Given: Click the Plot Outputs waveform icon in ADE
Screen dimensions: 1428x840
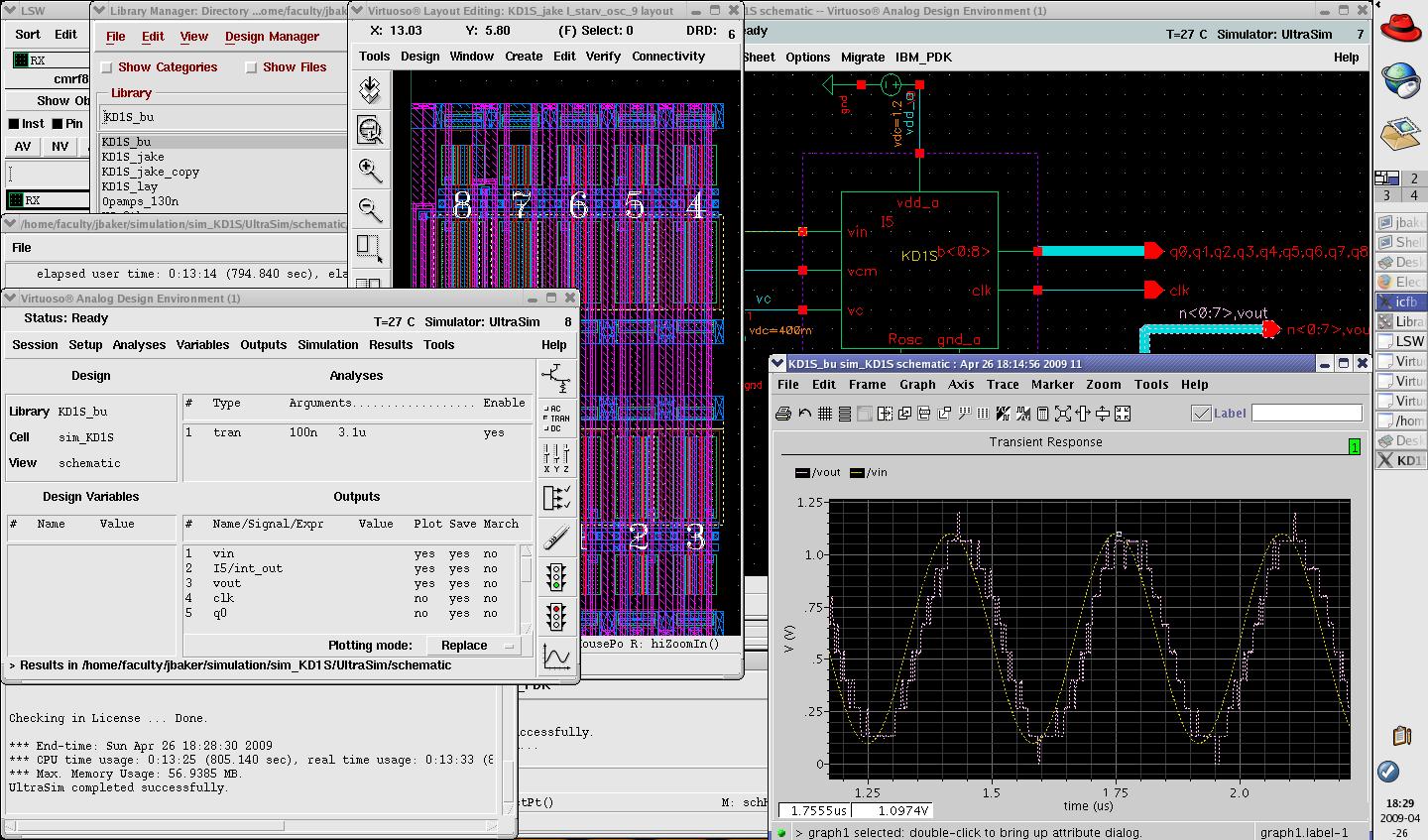Looking at the screenshot, I should [556, 656].
